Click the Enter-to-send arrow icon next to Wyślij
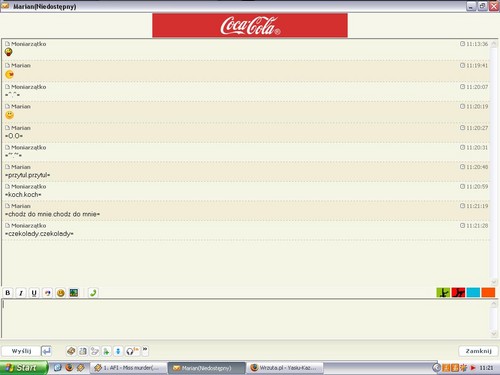The width and height of the screenshot is (500, 375). (x=46, y=351)
